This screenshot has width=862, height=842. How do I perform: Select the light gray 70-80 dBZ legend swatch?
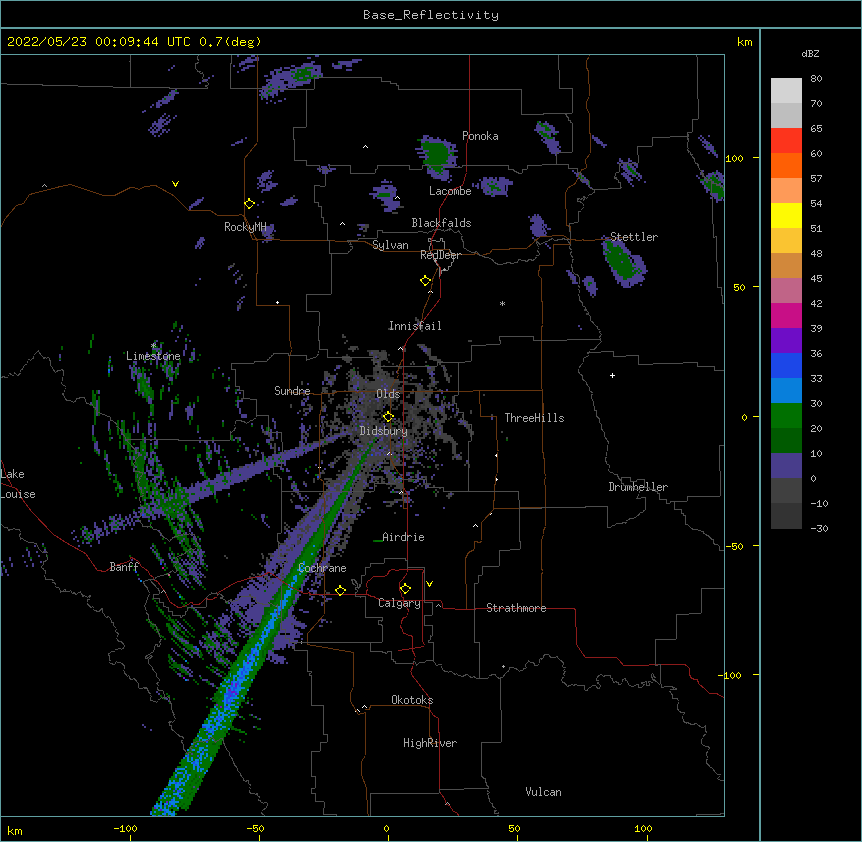point(786,91)
